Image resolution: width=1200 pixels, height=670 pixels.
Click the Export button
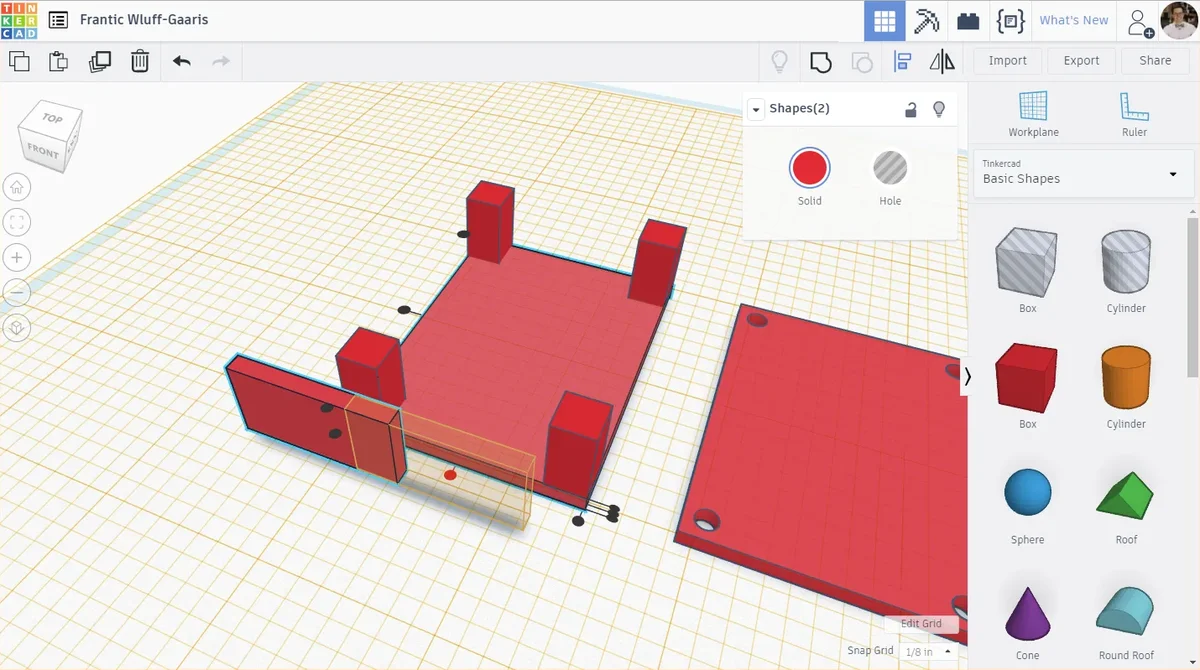coord(1081,61)
